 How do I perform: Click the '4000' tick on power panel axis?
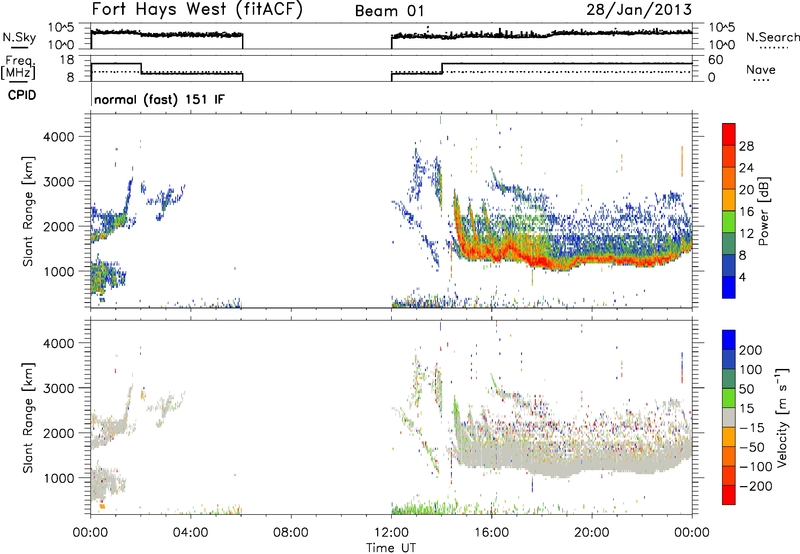tap(58, 137)
